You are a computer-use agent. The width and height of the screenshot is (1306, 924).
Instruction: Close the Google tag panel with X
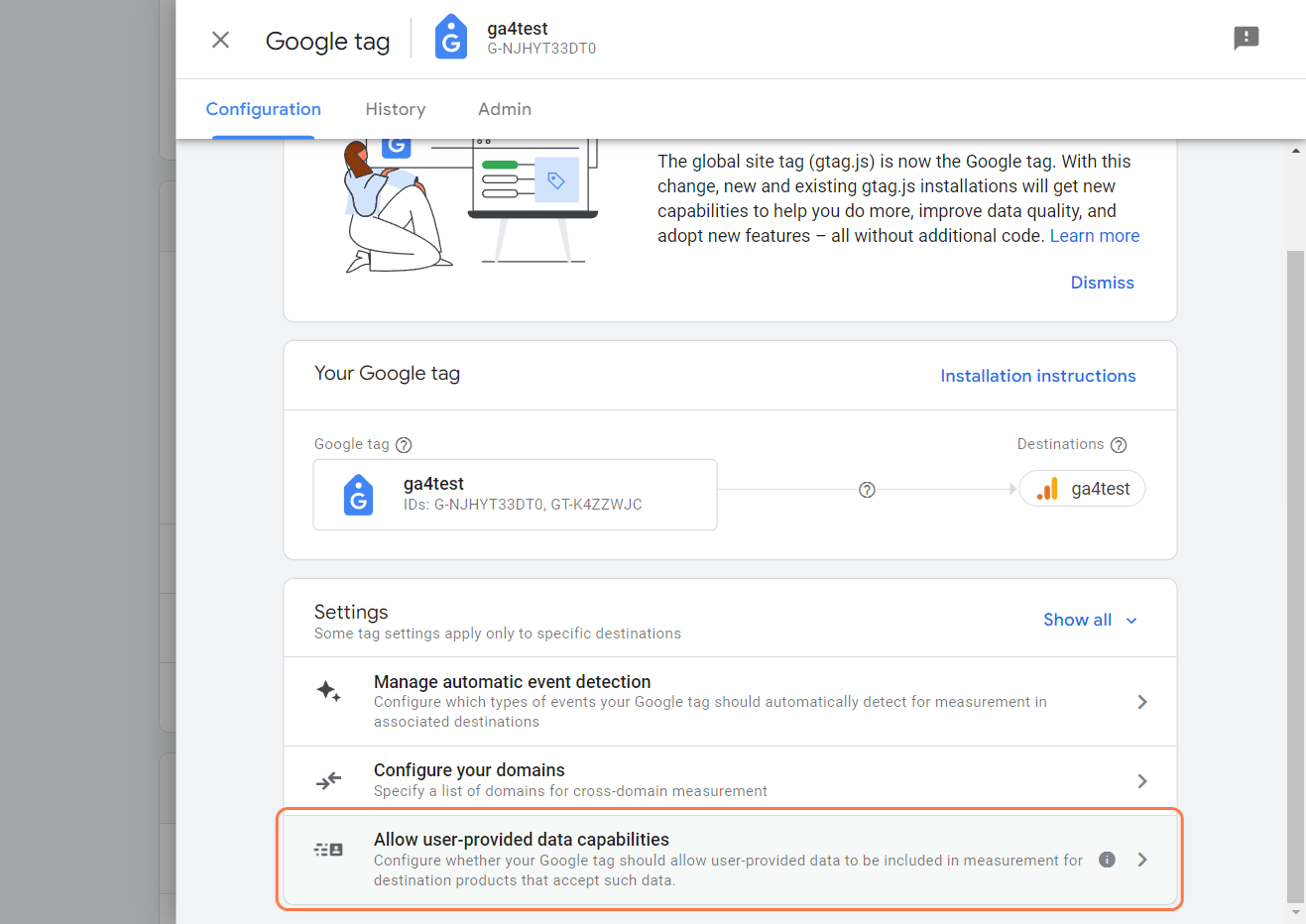220,40
